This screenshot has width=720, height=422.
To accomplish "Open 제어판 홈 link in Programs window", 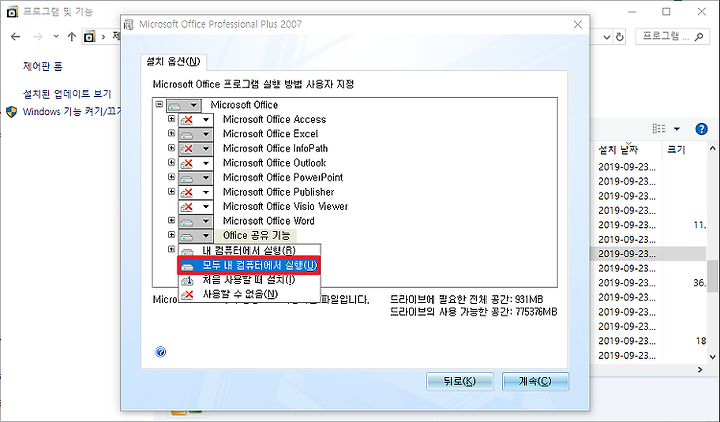I will pyautogui.click(x=42, y=66).
